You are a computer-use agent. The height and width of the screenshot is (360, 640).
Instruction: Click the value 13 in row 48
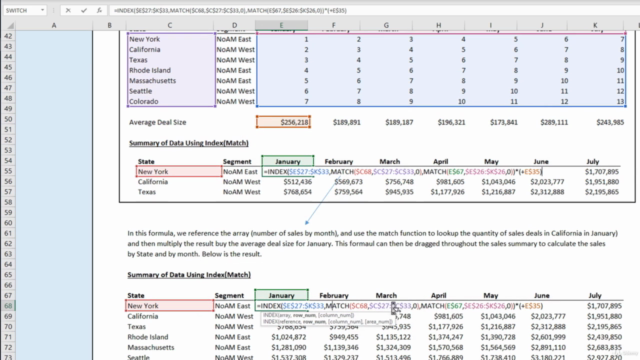[x=620, y=101]
